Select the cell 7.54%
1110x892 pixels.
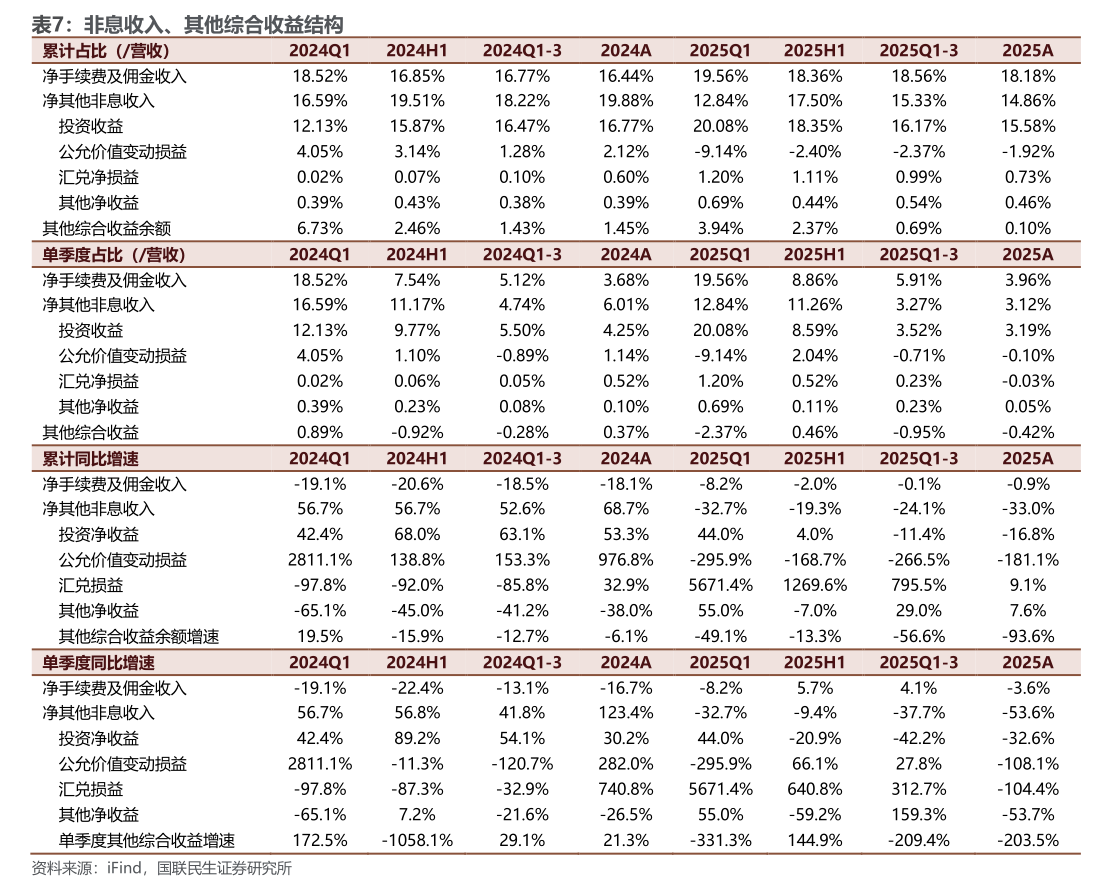click(417, 280)
